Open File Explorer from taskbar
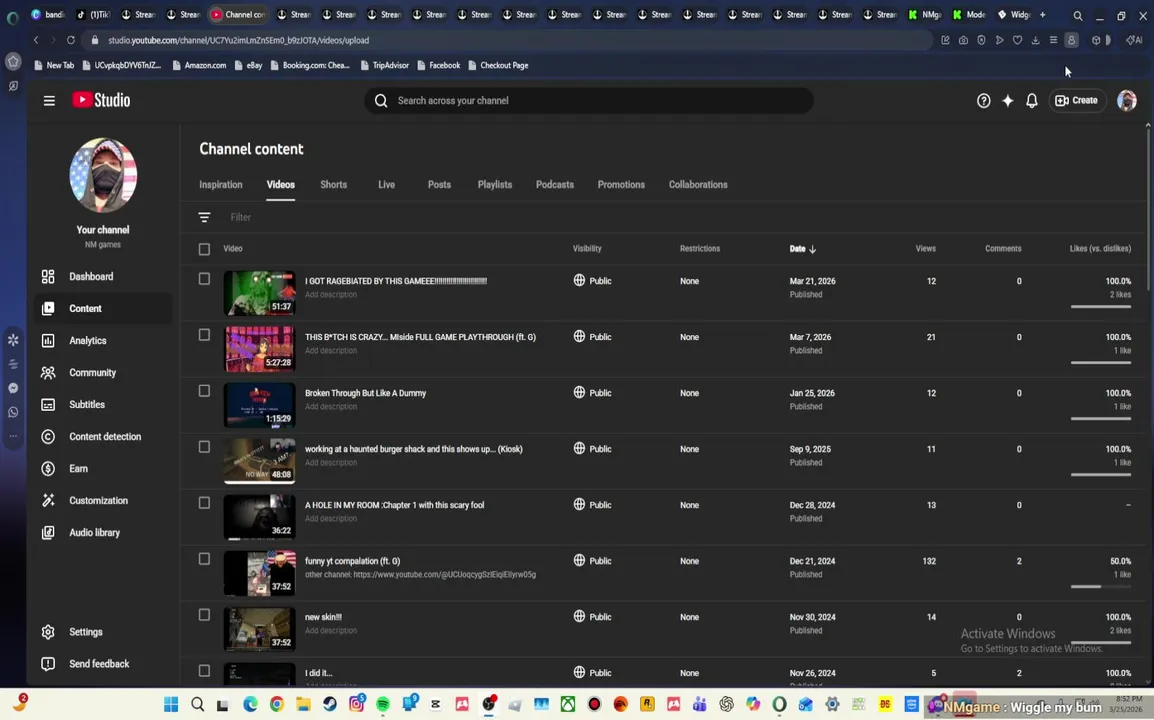 pos(303,705)
